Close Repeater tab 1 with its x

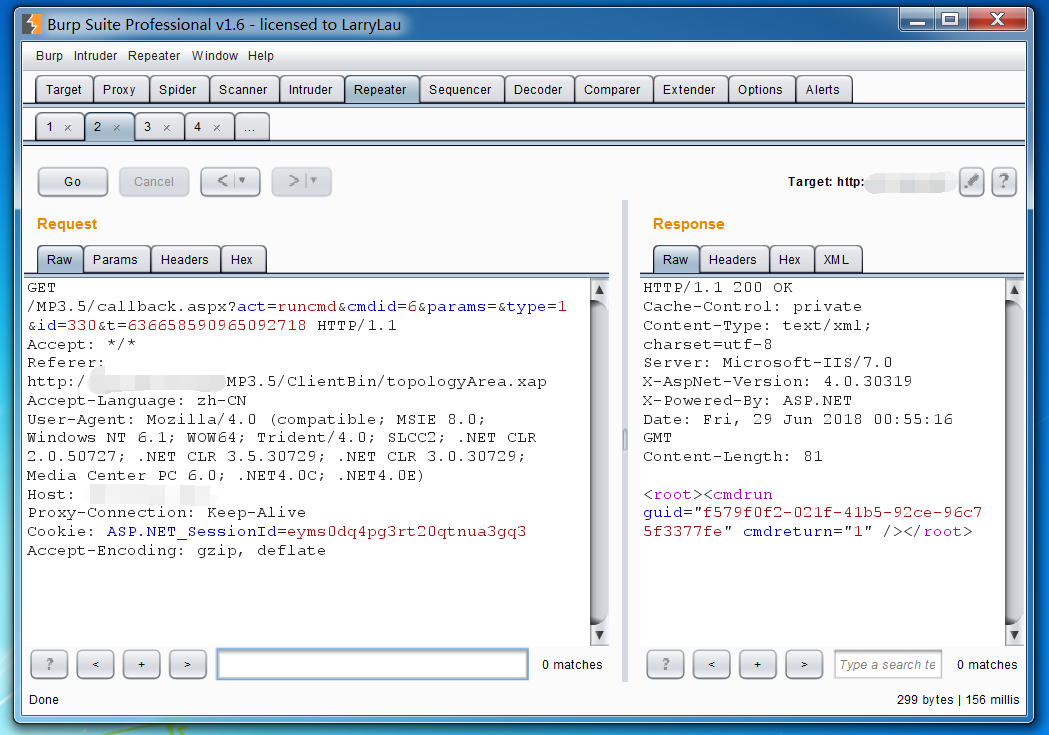click(68, 128)
